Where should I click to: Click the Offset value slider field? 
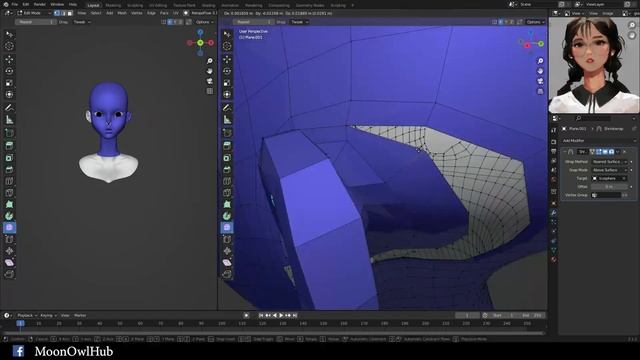tap(609, 187)
